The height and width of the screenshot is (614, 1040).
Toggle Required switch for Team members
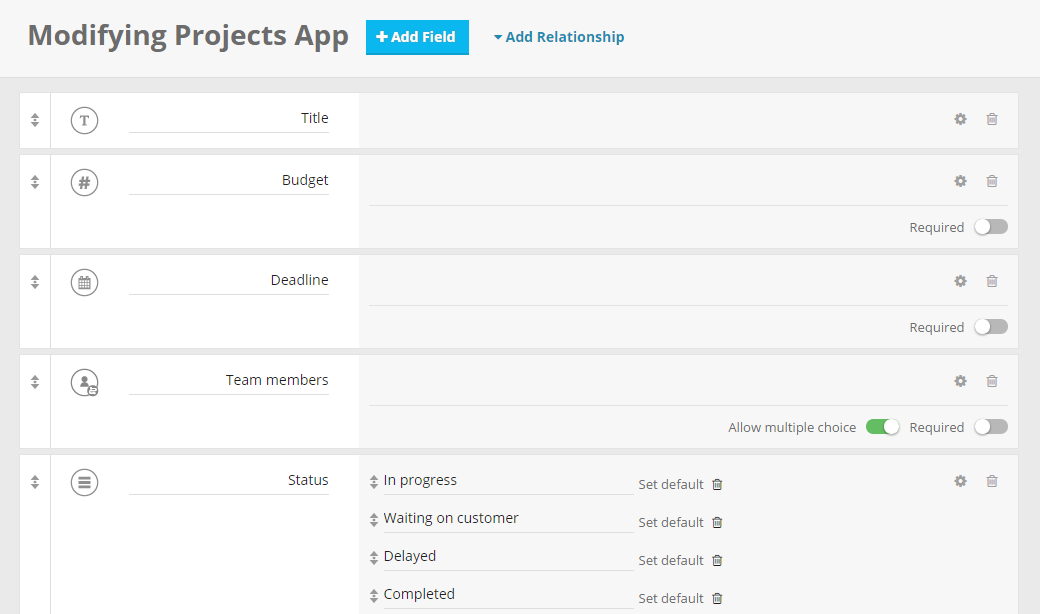click(x=991, y=427)
